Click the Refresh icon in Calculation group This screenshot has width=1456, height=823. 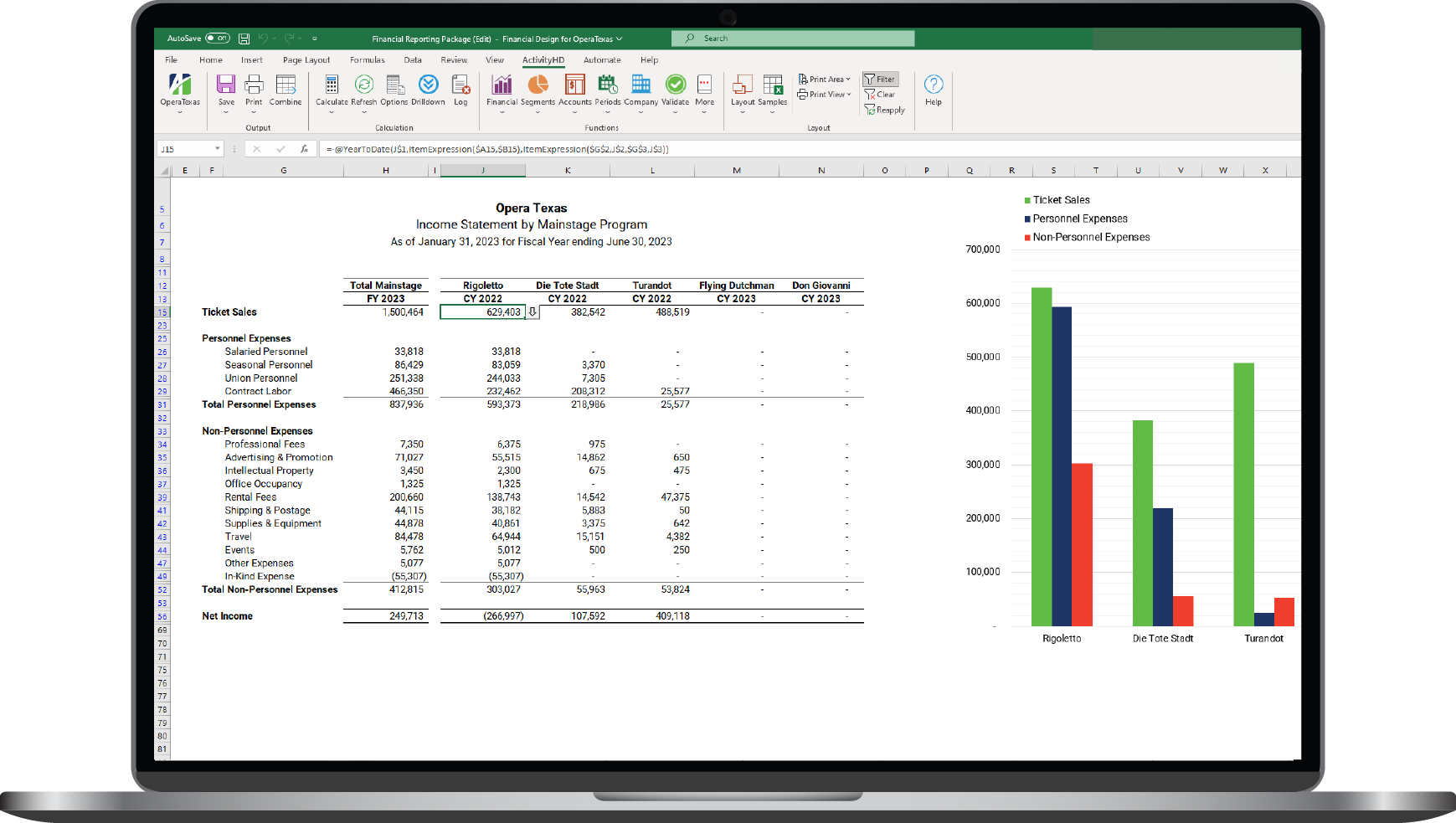coord(363,85)
